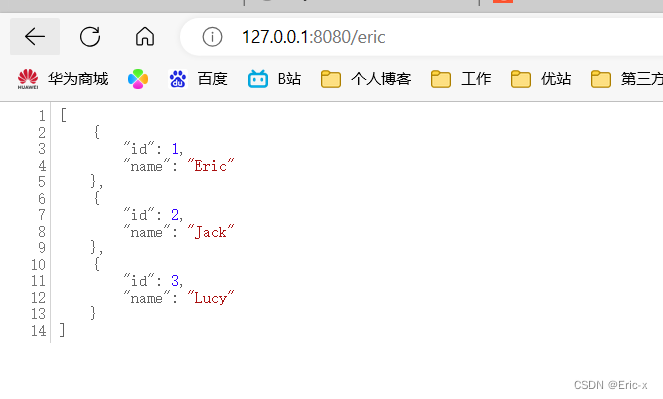663x399 pixels.
Task: Click the id value 2
Action: point(175,215)
